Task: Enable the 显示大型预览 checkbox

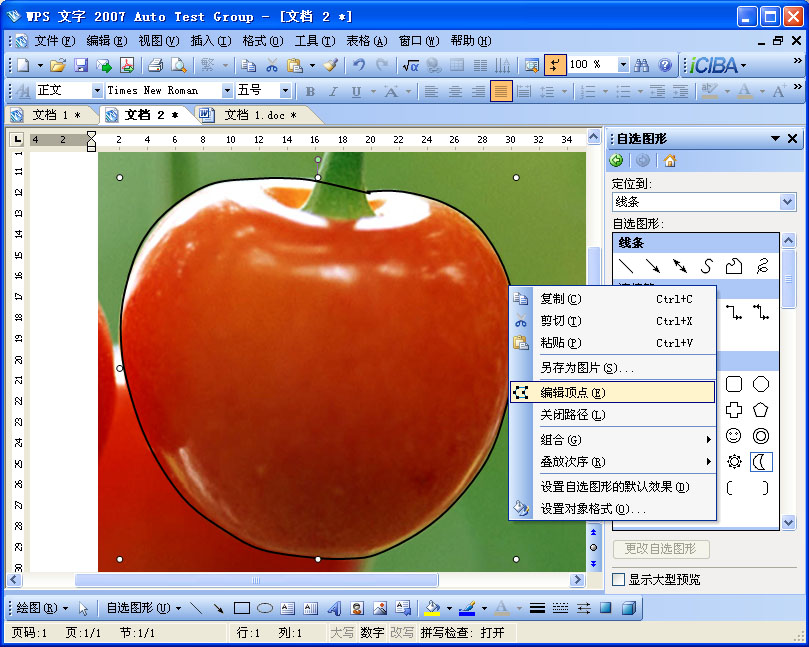Action: 617,579
